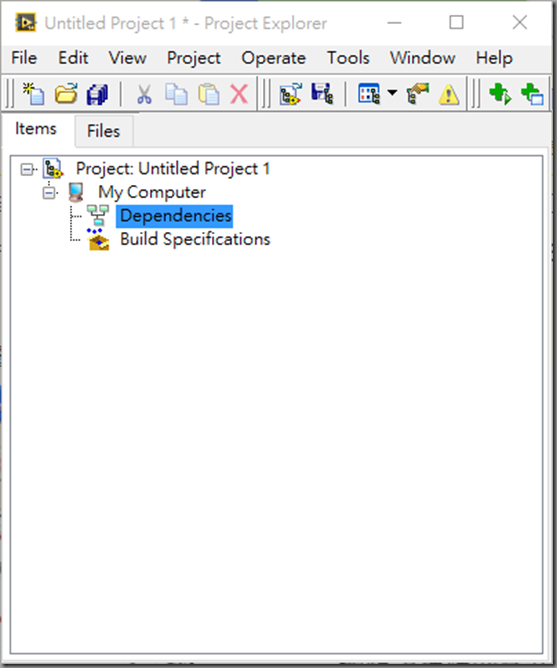Screen dimensions: 557x668
Task: Open the Project menu
Action: point(193,58)
